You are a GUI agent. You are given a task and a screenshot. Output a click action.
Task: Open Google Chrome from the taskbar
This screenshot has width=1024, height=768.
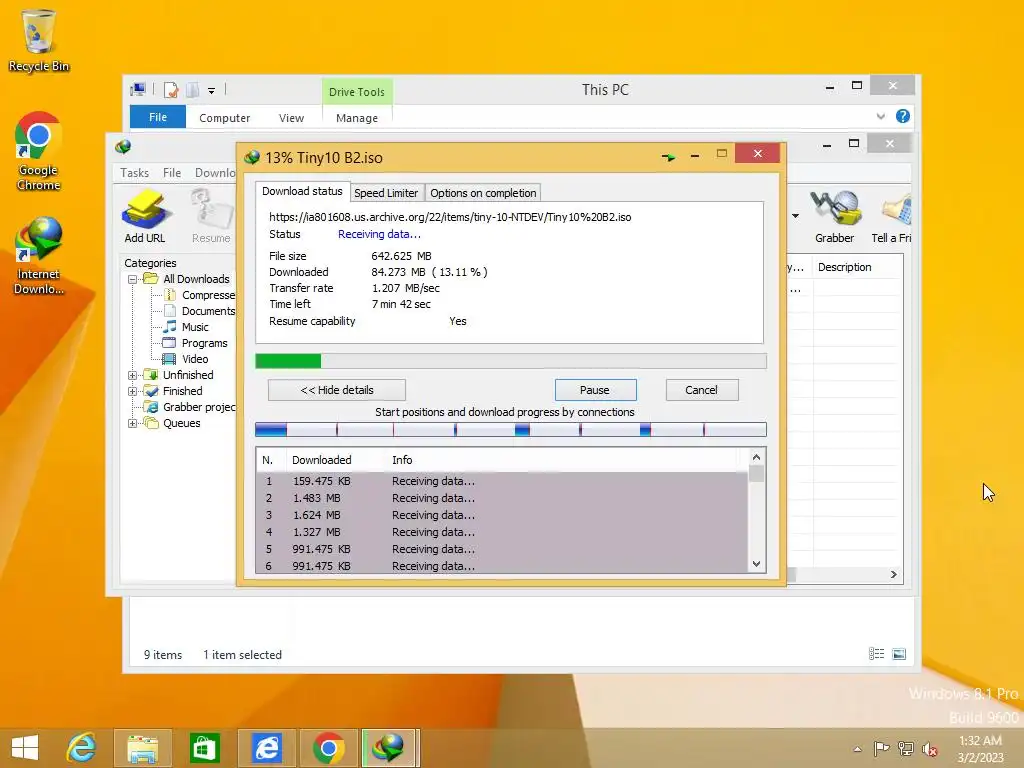pos(328,748)
